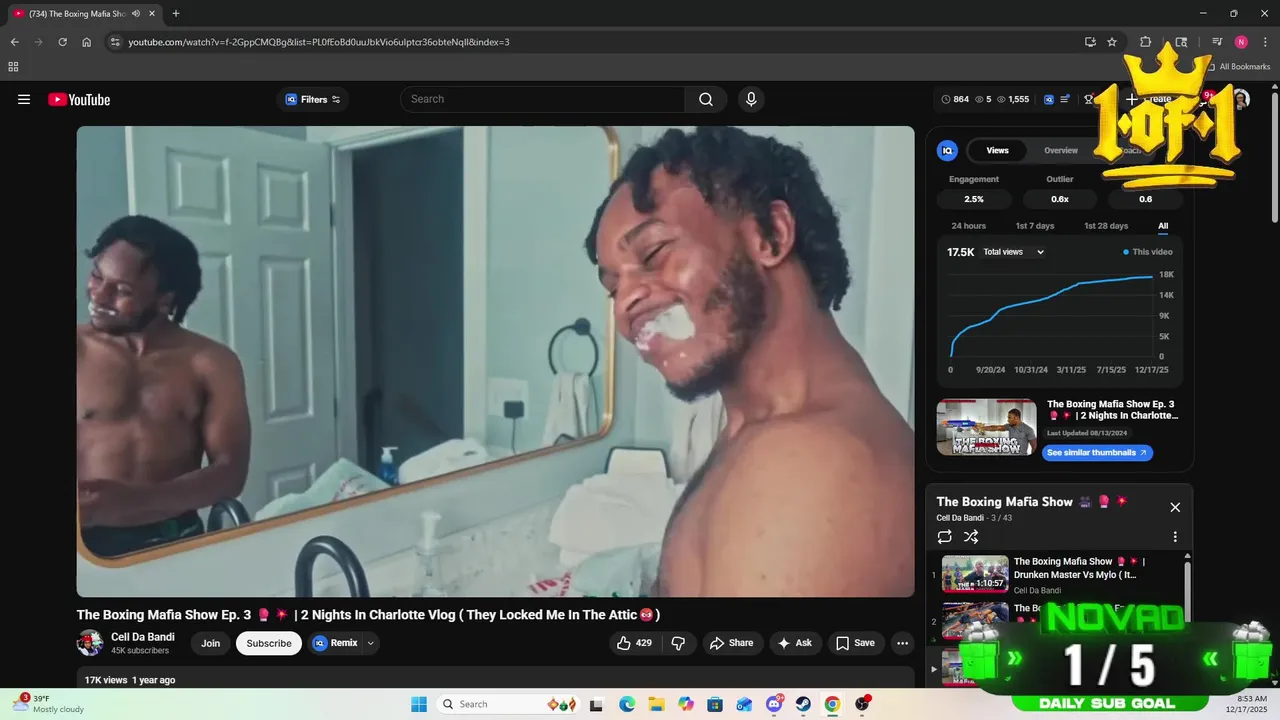
Task: Select the 24 hours time range
Action: pyautogui.click(x=968, y=226)
